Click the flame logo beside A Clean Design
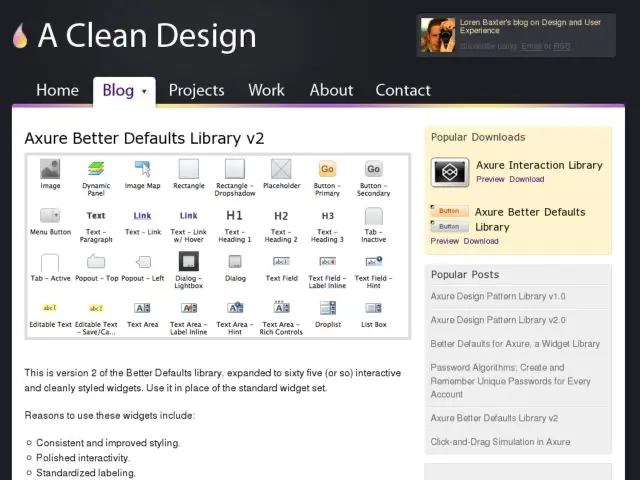The height and width of the screenshot is (480, 640). 20,36
